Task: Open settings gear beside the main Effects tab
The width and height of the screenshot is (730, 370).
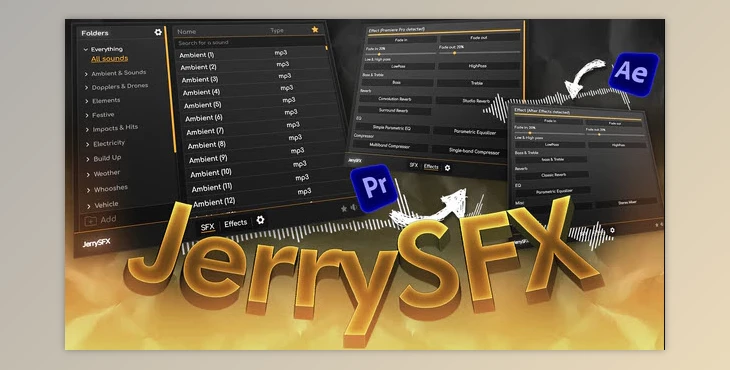Action: (x=260, y=220)
